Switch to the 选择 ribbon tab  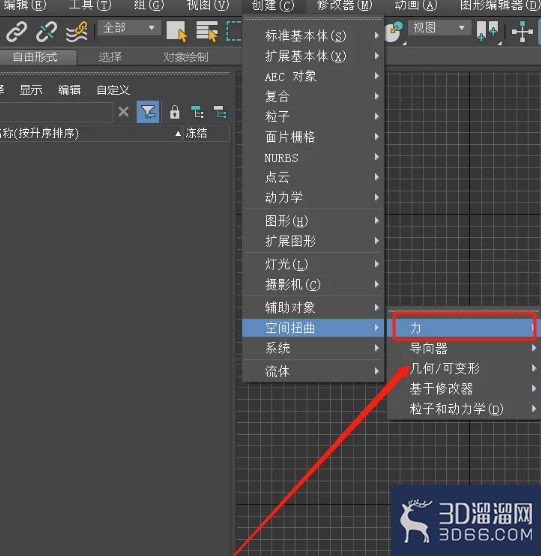click(110, 57)
